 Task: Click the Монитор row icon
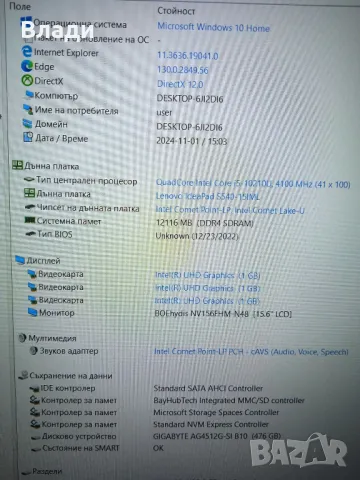click(x=32, y=312)
